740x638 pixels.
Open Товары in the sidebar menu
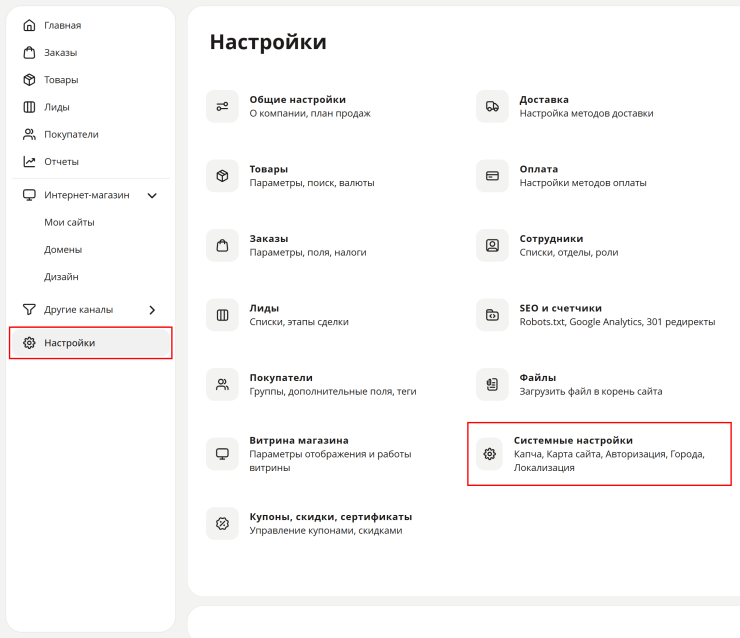[61, 80]
